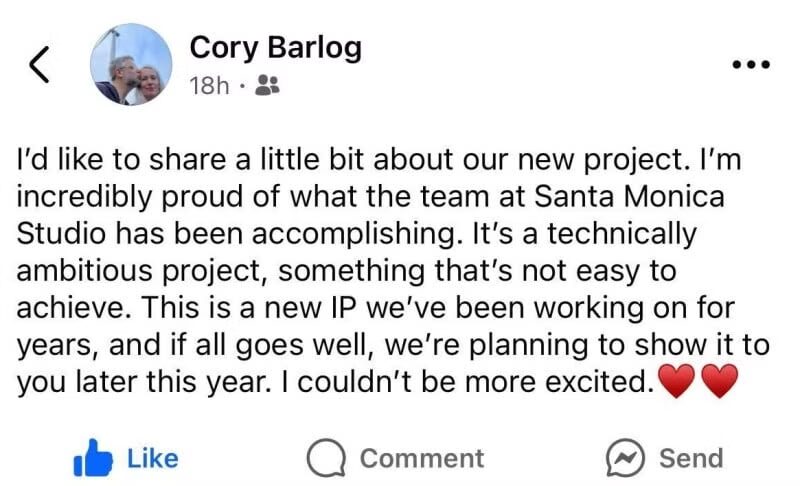Select the Send text label
800x486 pixels.
[x=691, y=458]
